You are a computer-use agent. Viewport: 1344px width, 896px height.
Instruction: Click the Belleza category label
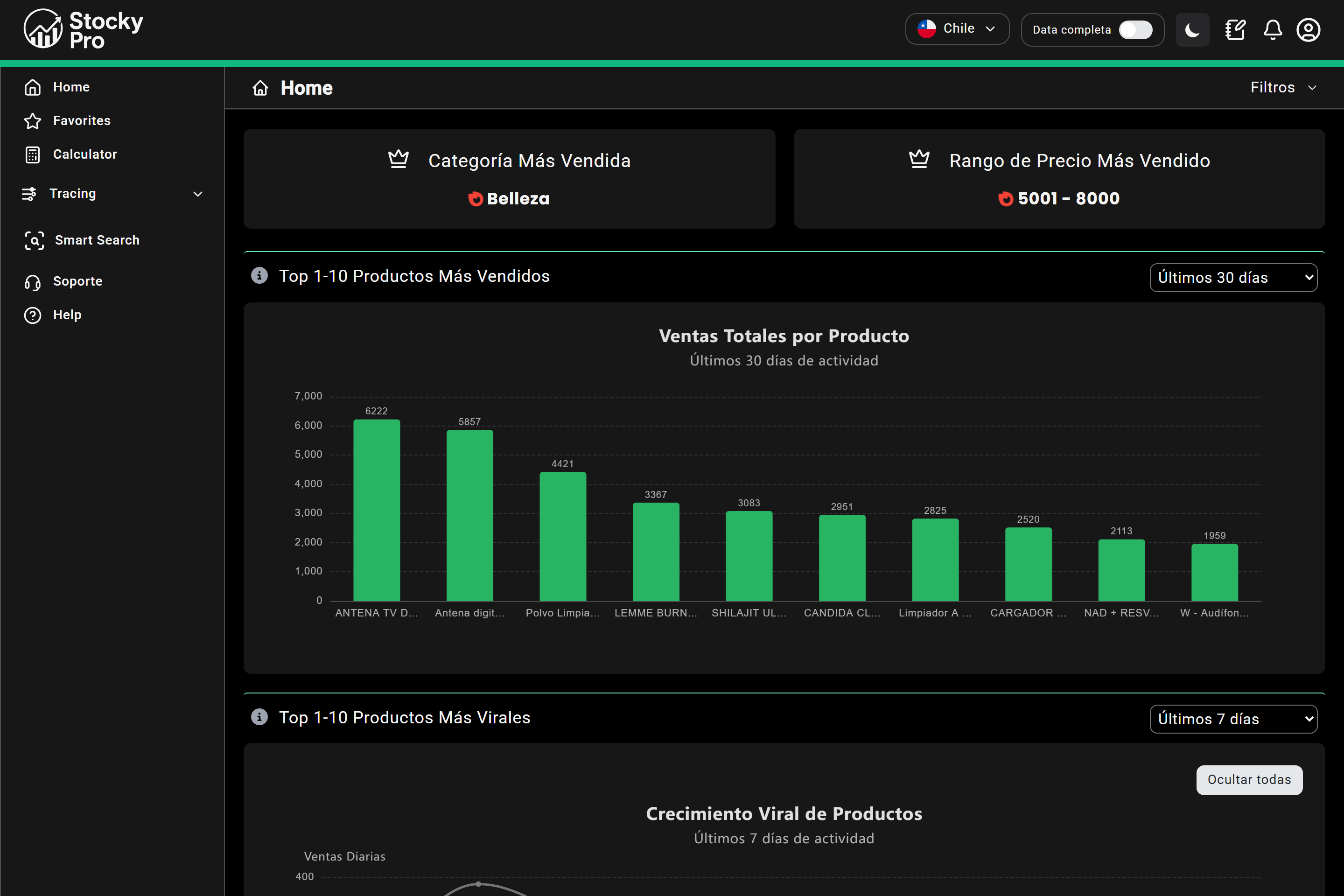coord(518,199)
